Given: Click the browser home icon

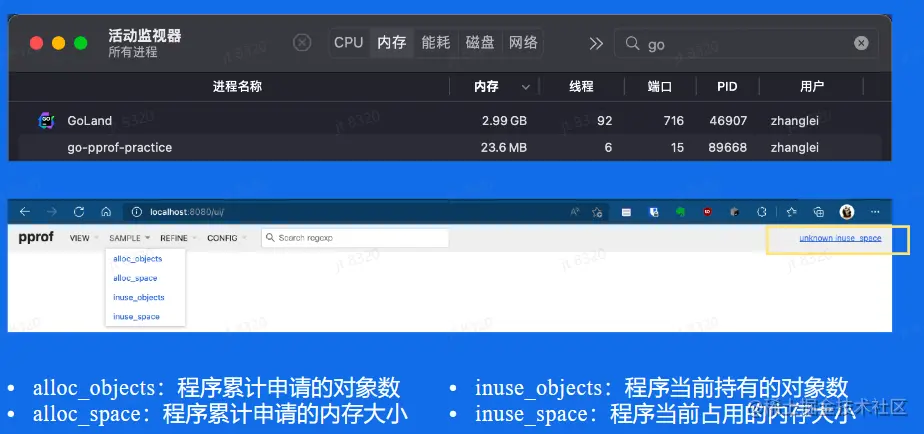Looking at the screenshot, I should pyautogui.click(x=106, y=212).
